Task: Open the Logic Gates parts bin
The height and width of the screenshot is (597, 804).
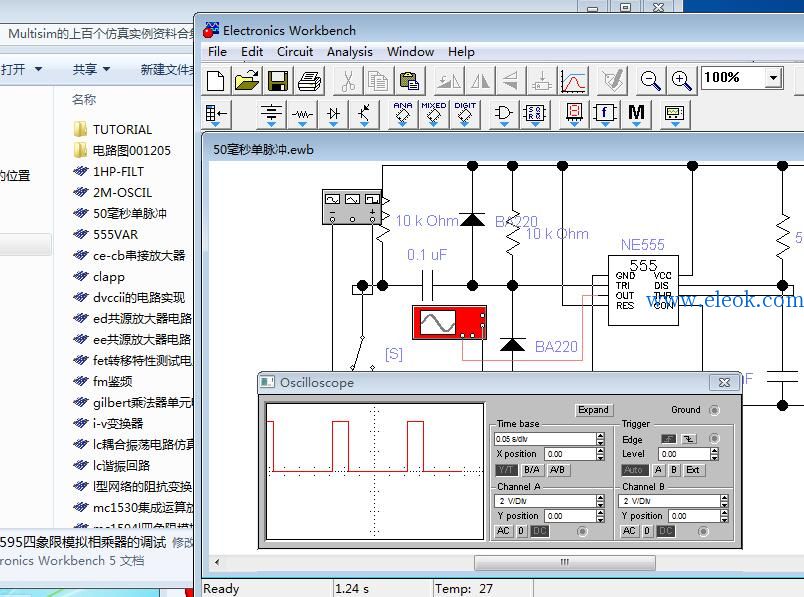Action: point(503,114)
